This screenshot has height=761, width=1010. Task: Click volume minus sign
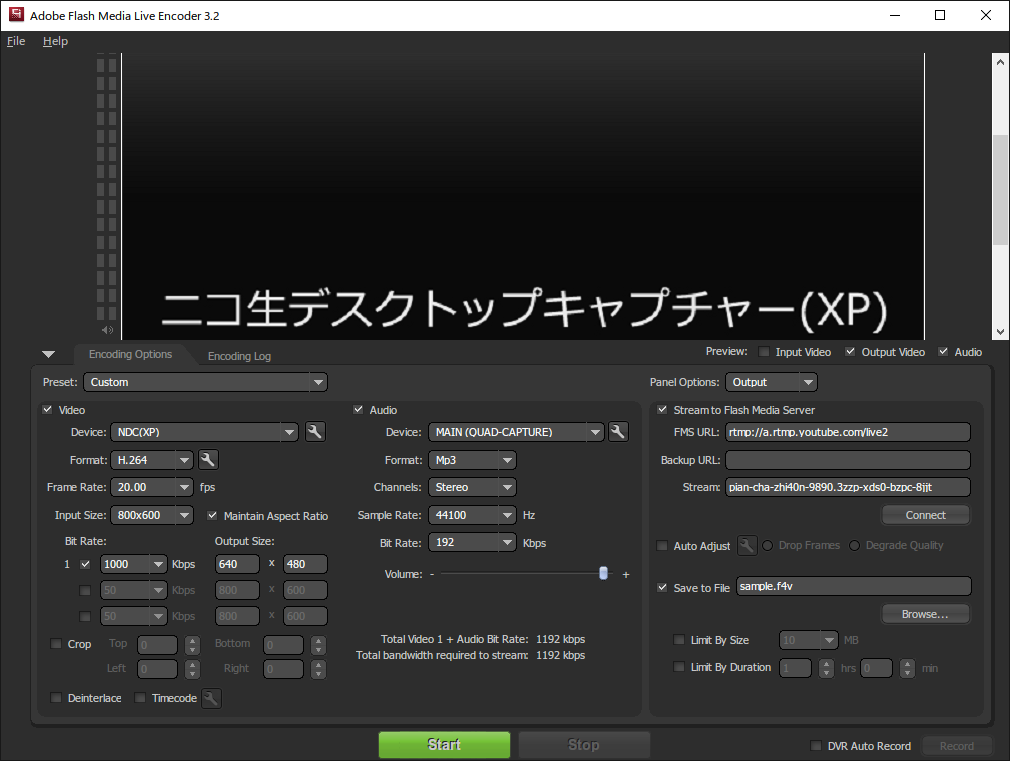pyautogui.click(x=432, y=574)
